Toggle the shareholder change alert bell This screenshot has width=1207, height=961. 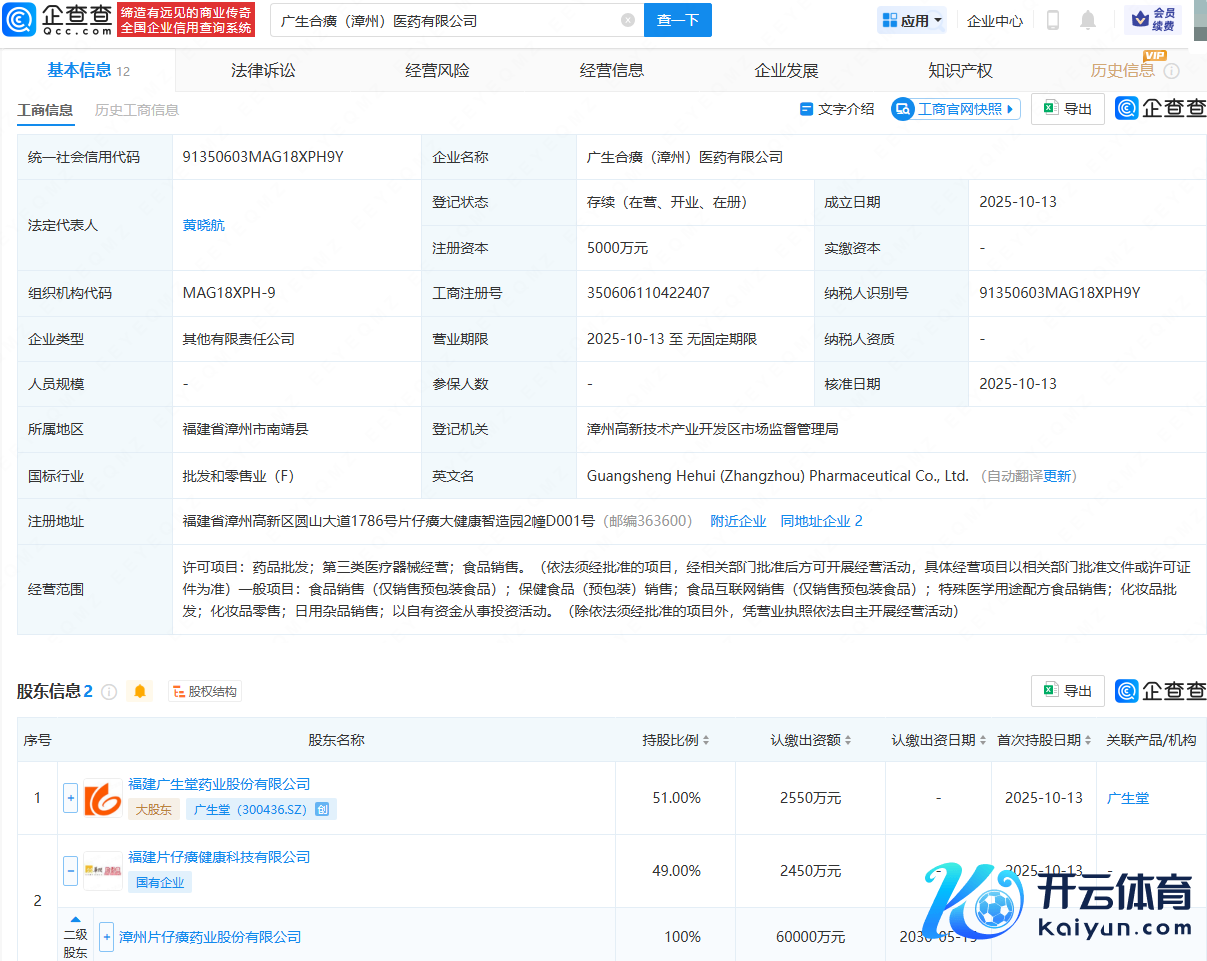(x=140, y=691)
